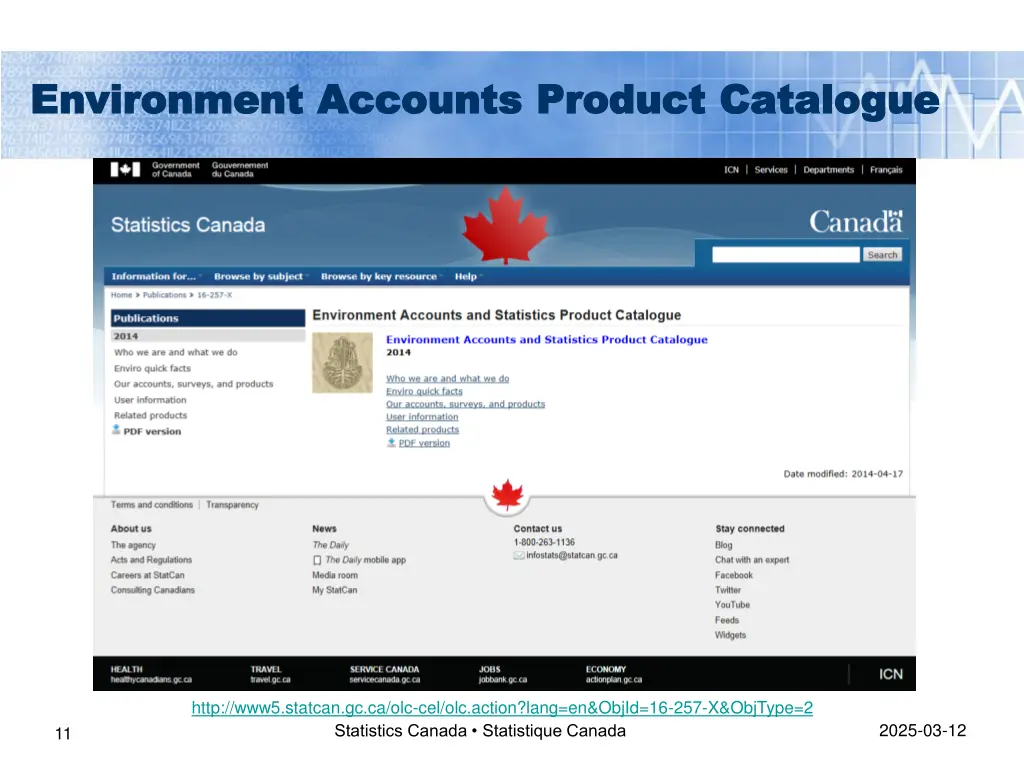Open the Publications breadcrumb link
Screen dimensions: 1024x768
(x=165, y=295)
